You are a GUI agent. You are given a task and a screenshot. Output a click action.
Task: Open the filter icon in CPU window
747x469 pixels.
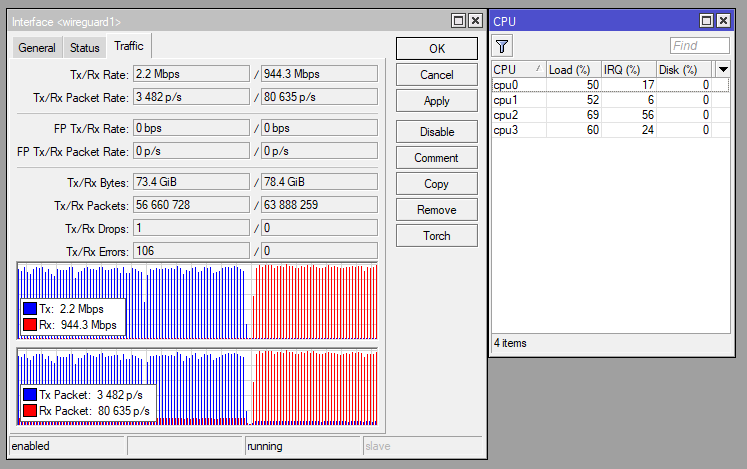tap(502, 46)
